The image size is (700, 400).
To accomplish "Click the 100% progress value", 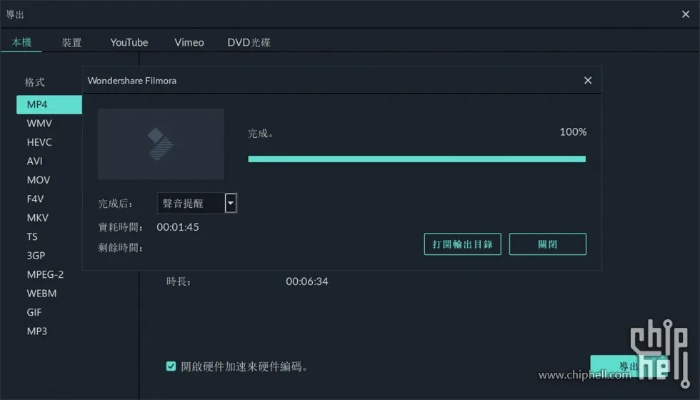I will pyautogui.click(x=573, y=132).
